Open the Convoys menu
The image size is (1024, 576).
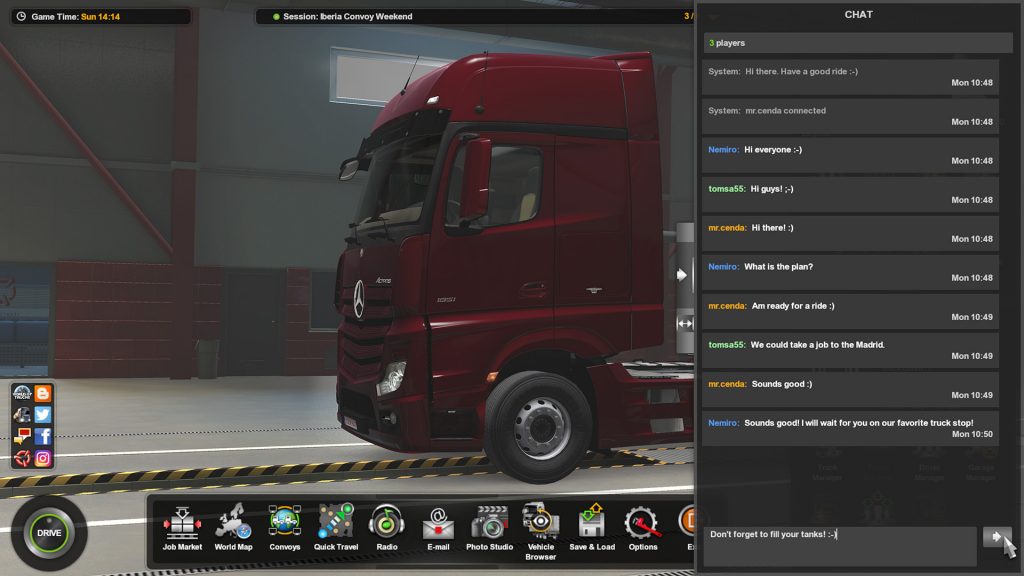[285, 528]
